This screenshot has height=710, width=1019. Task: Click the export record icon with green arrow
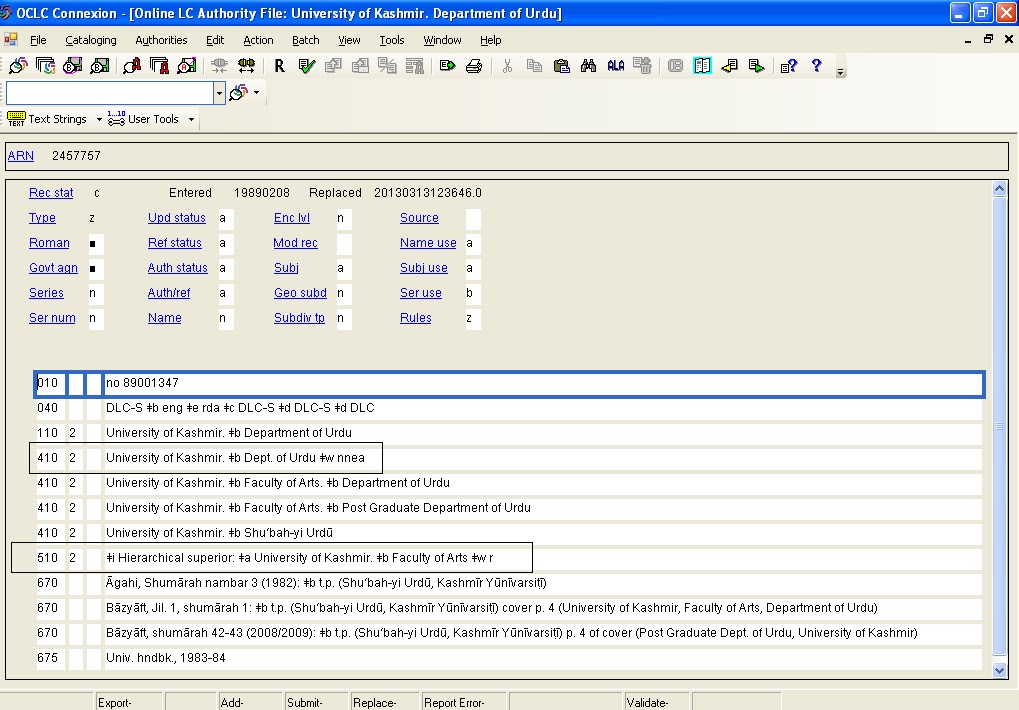tap(447, 66)
